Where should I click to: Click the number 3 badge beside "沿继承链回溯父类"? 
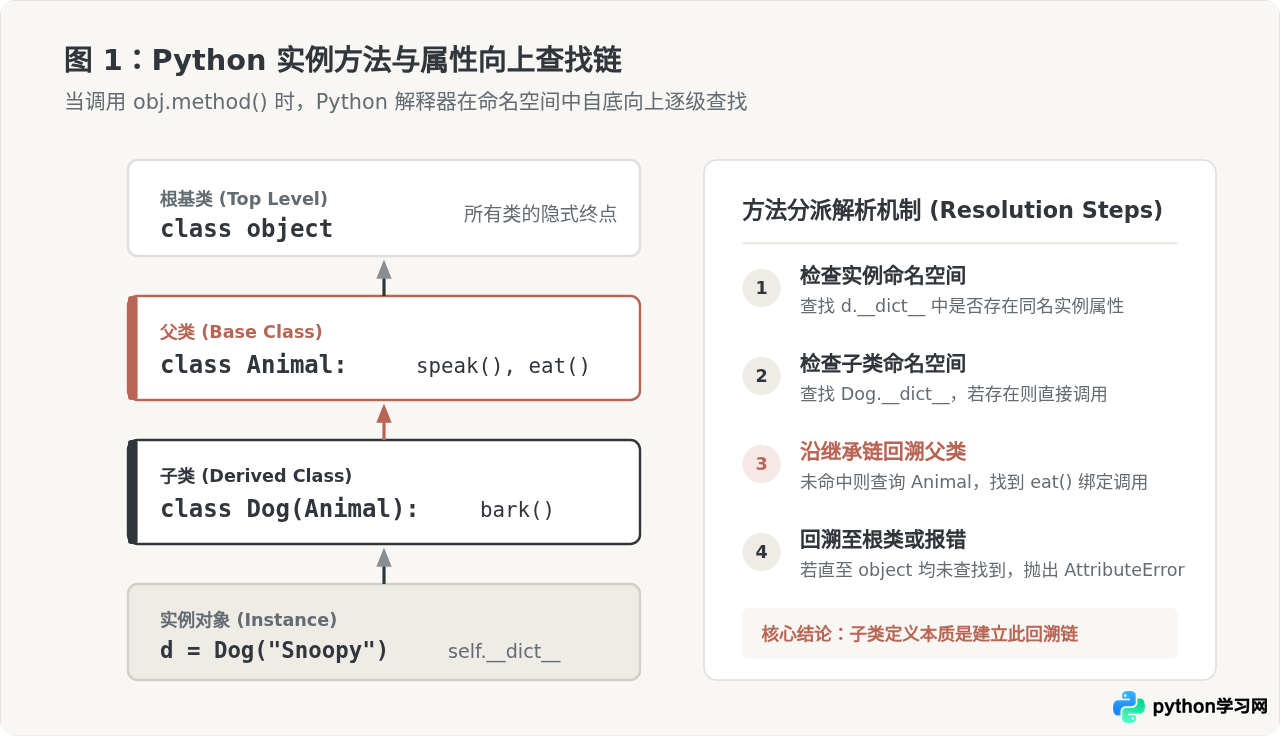pyautogui.click(x=761, y=464)
